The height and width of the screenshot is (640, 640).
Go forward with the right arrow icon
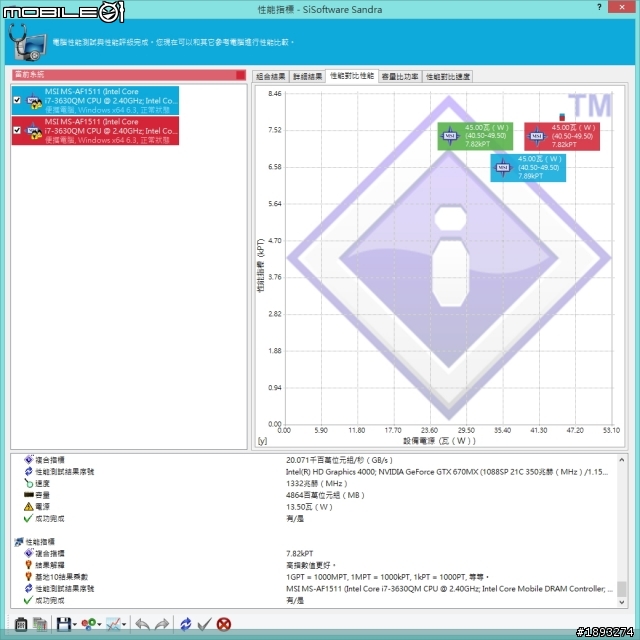tap(162, 624)
